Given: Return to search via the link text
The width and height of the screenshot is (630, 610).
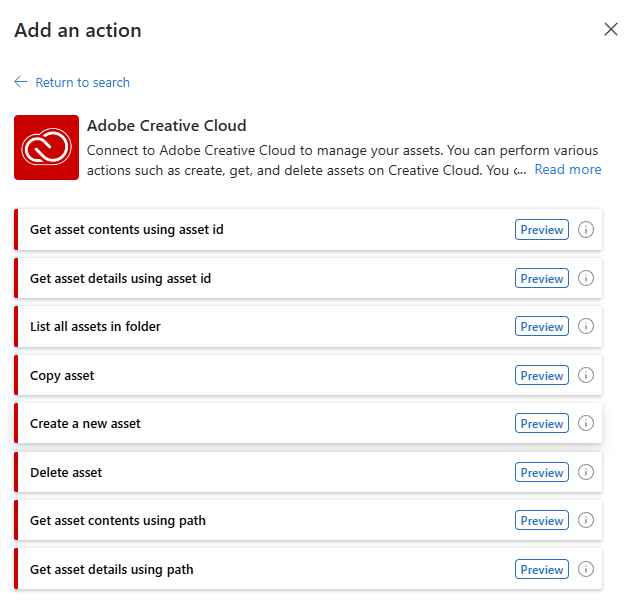Looking at the screenshot, I should click(x=82, y=82).
